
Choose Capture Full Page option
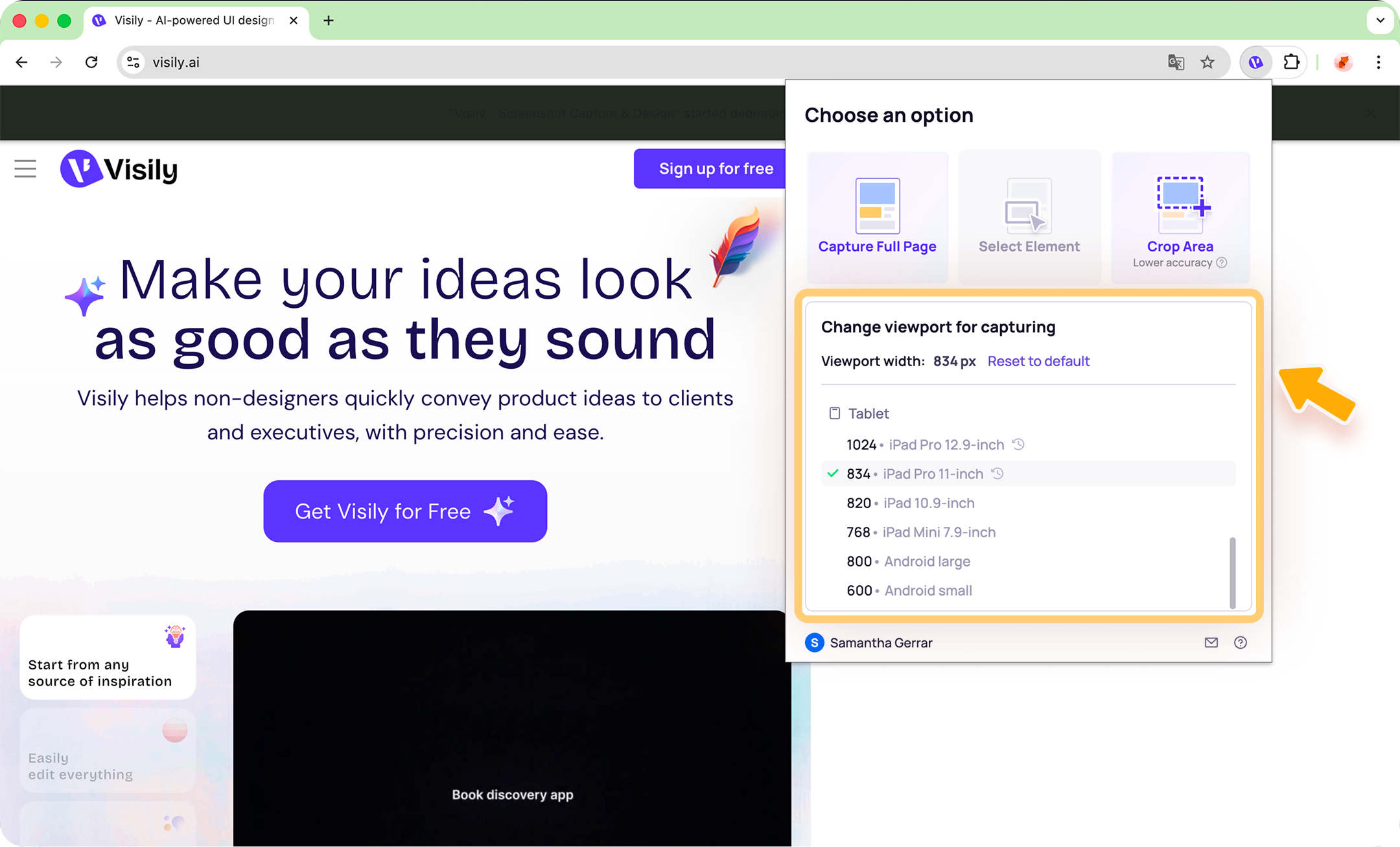[x=877, y=217]
